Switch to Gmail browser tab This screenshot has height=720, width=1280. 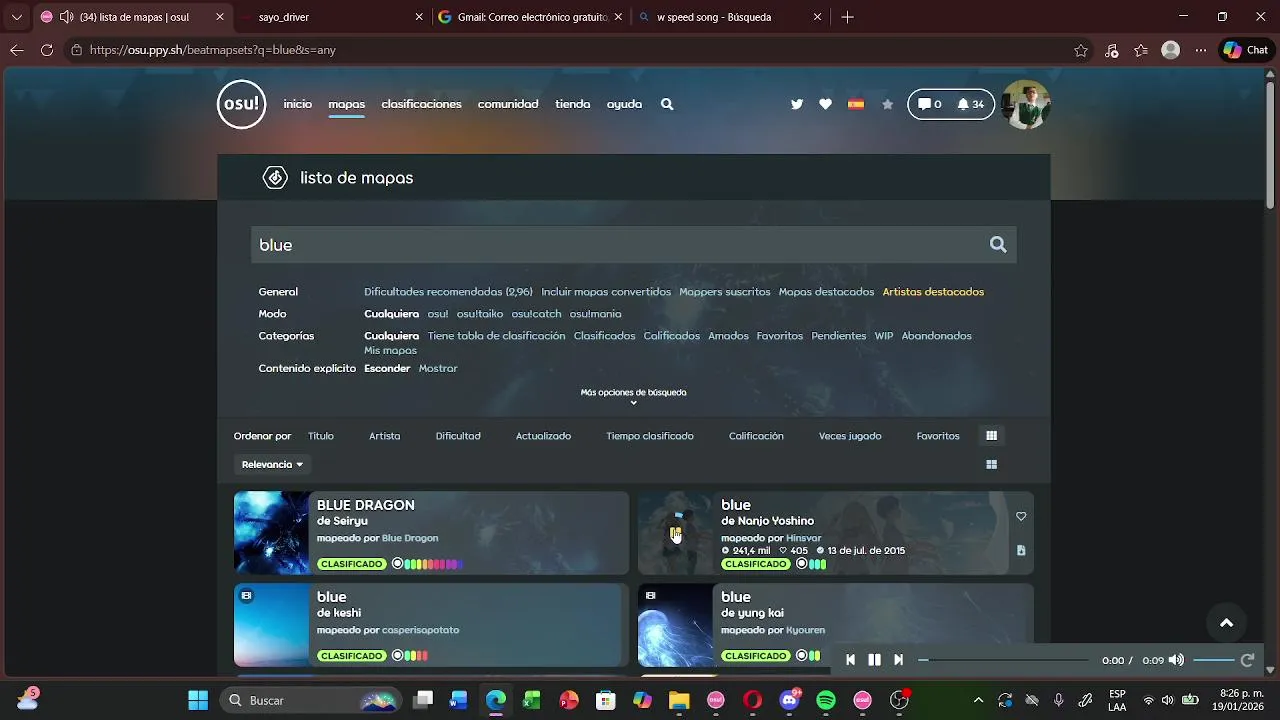[530, 17]
